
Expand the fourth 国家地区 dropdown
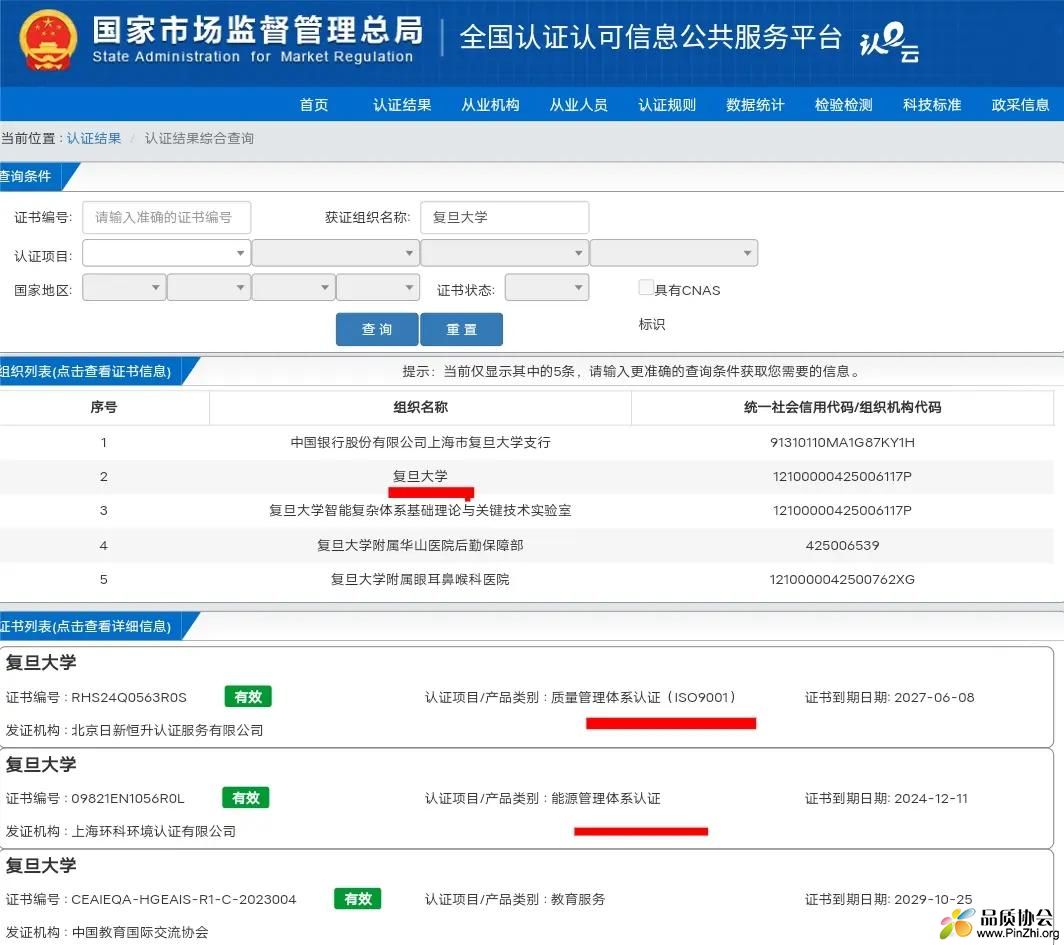pyautogui.click(x=378, y=288)
